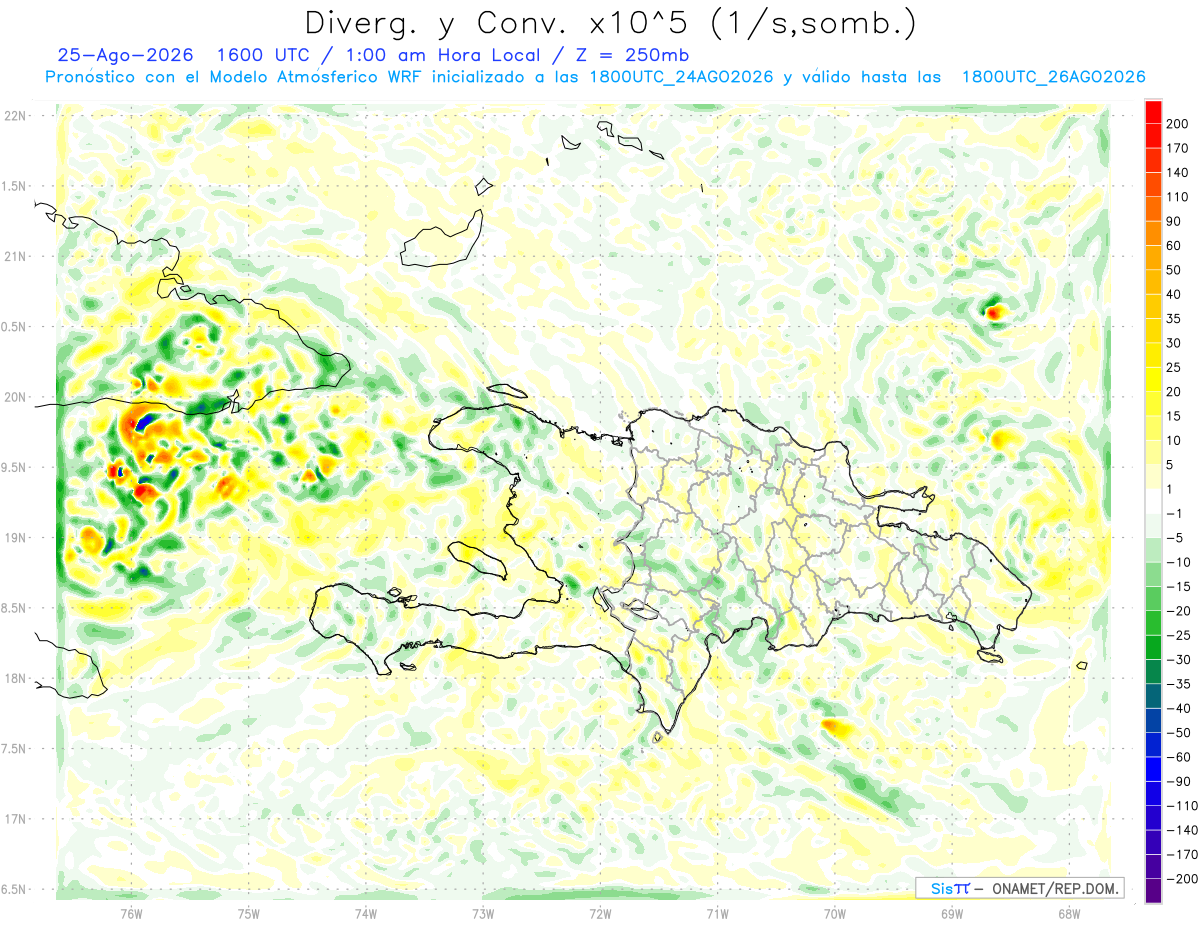Click the '75W' longitude label
The width and height of the screenshot is (1200, 927).
point(249,913)
